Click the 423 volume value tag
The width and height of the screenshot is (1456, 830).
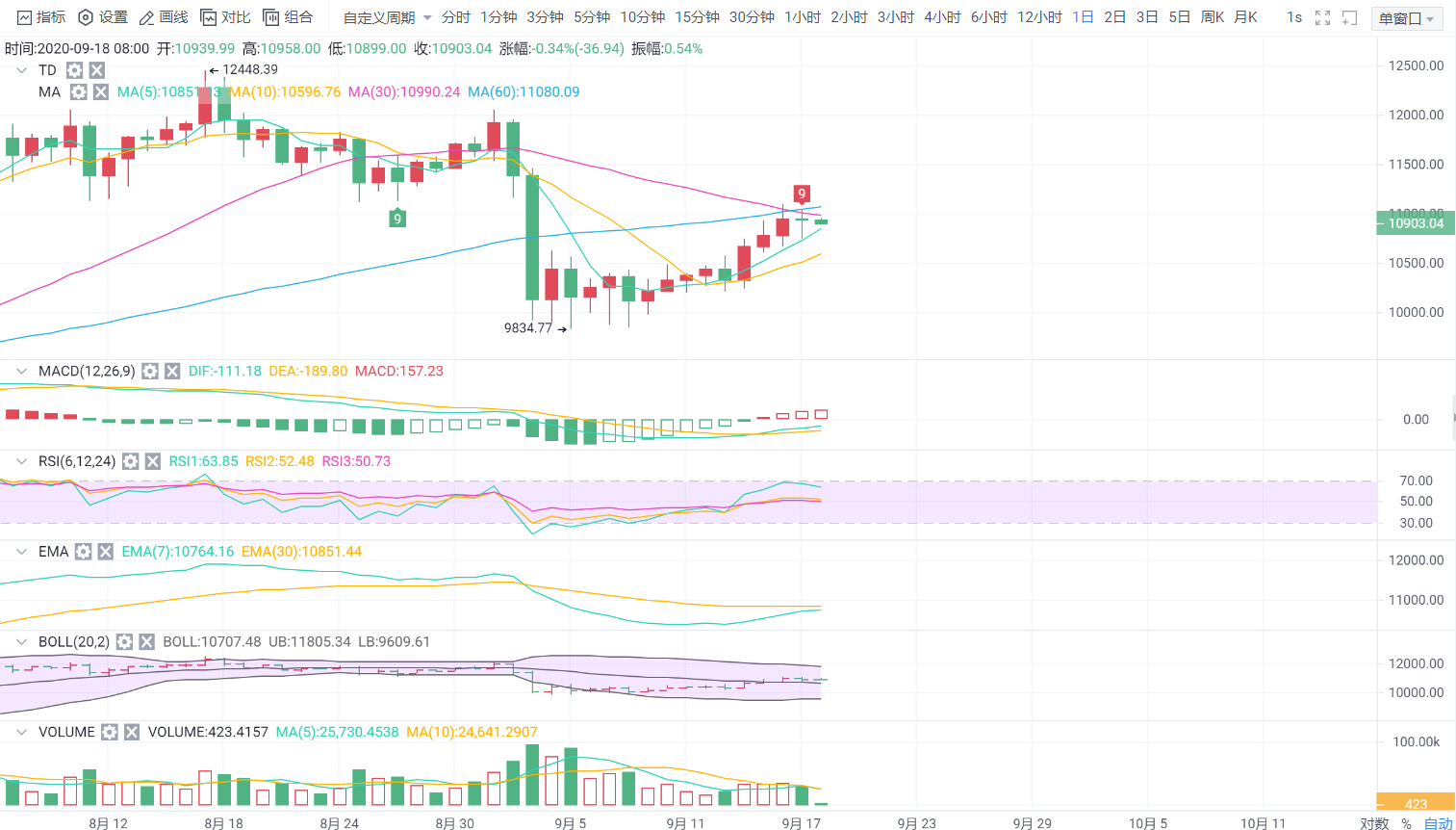[x=1416, y=803]
